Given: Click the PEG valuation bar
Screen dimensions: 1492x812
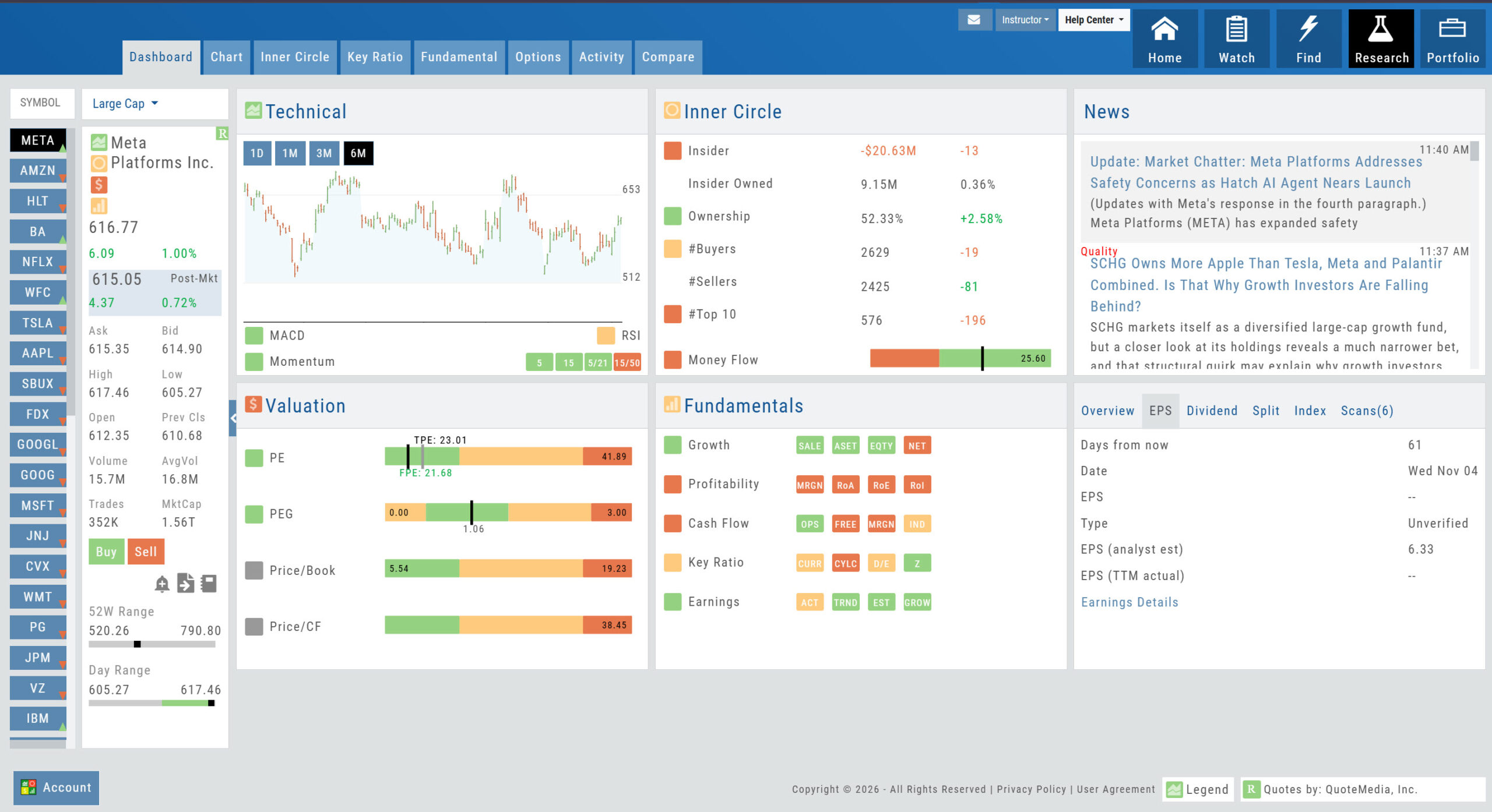Looking at the screenshot, I should point(508,513).
